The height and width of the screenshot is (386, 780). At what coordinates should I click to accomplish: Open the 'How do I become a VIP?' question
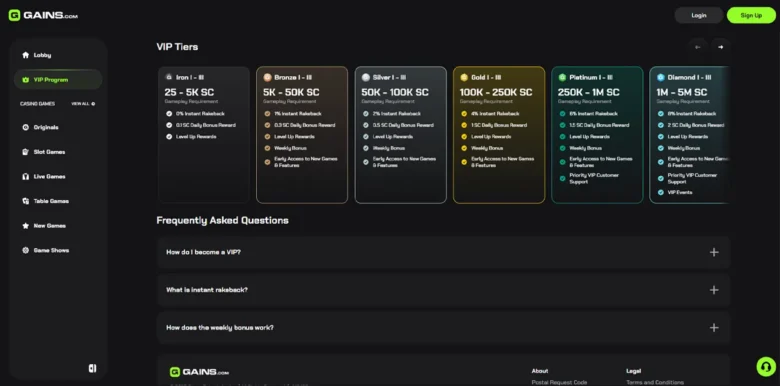[x=443, y=252]
